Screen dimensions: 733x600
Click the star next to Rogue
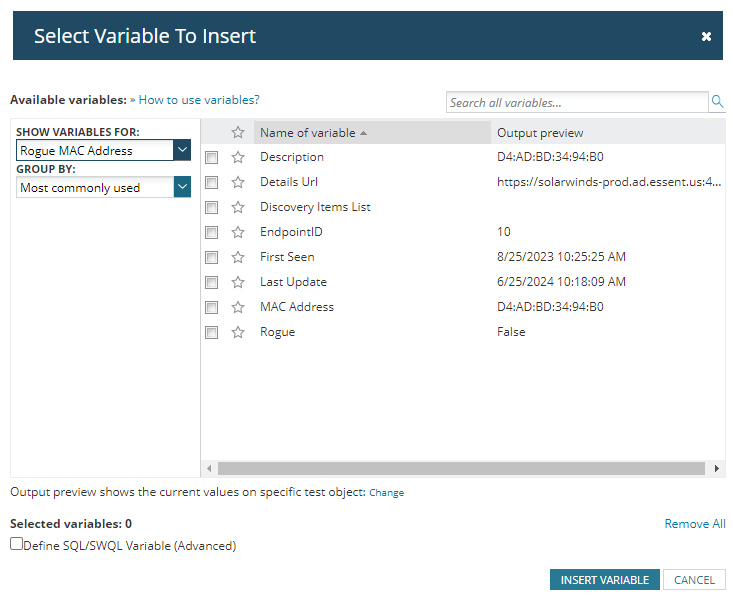(x=238, y=332)
